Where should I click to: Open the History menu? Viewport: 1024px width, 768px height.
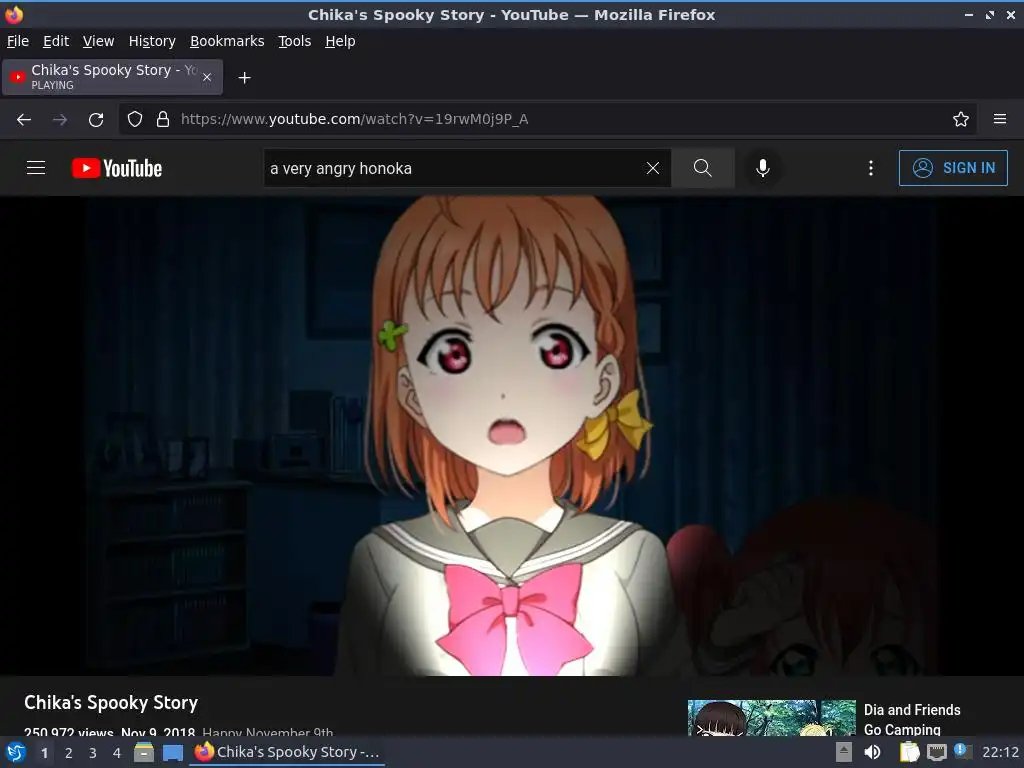pos(152,41)
